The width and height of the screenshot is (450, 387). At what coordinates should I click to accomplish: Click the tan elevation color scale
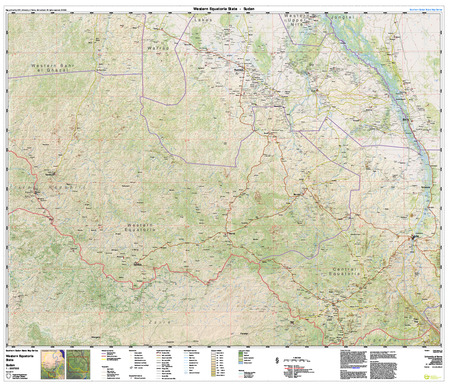click(213, 363)
